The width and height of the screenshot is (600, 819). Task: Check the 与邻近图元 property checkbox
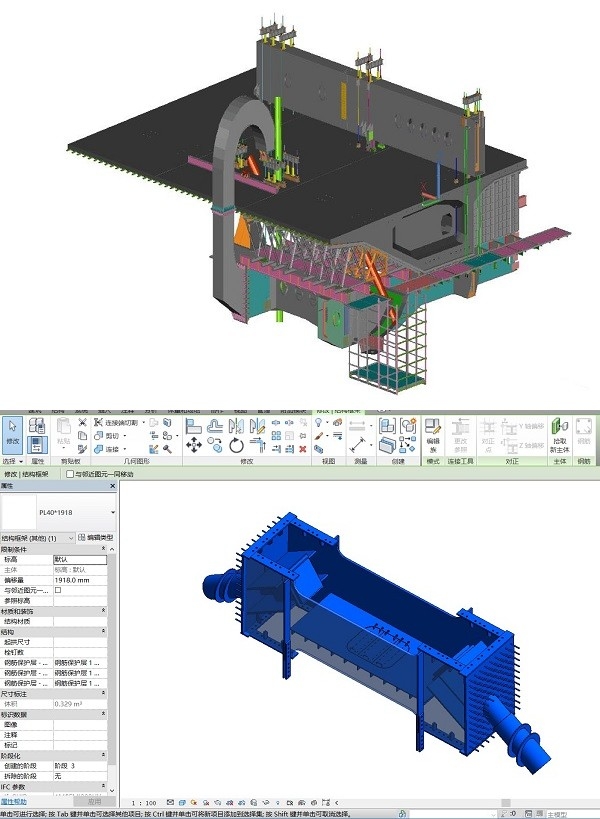pos(58,590)
